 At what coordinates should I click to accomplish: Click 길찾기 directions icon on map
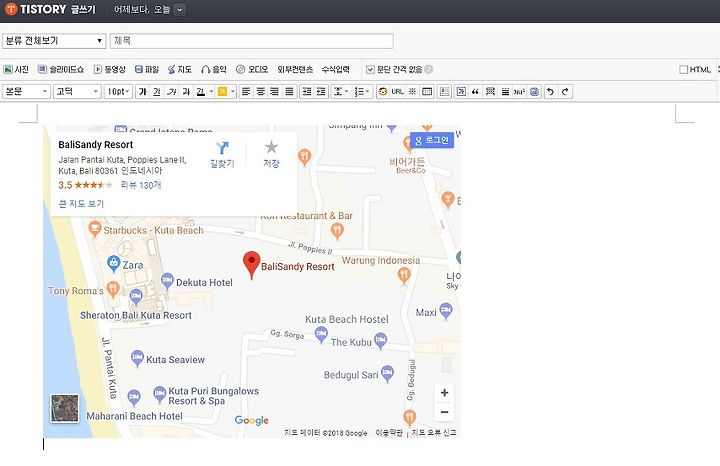click(222, 154)
